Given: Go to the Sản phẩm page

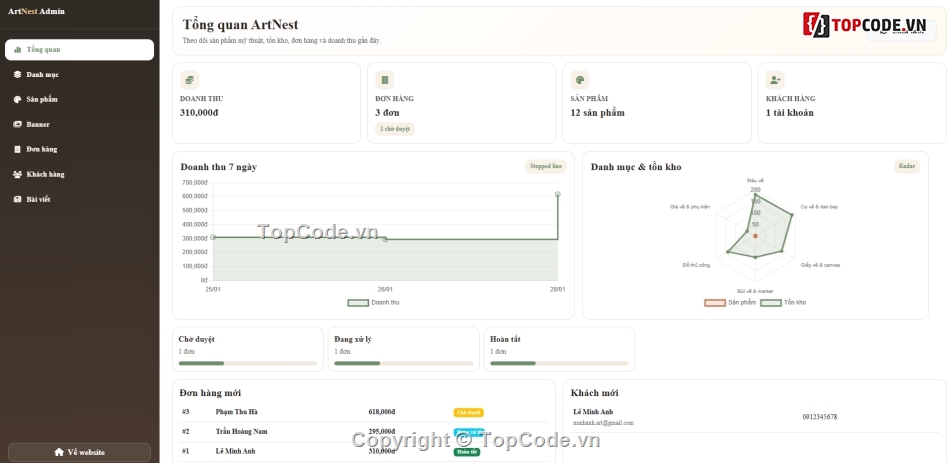Looking at the screenshot, I should 79,99.
